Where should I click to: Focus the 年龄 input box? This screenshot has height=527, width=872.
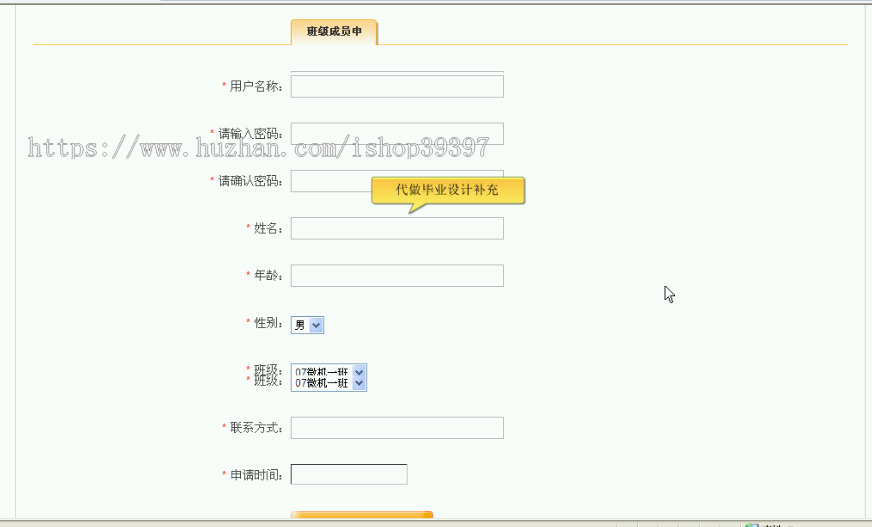[x=397, y=276]
